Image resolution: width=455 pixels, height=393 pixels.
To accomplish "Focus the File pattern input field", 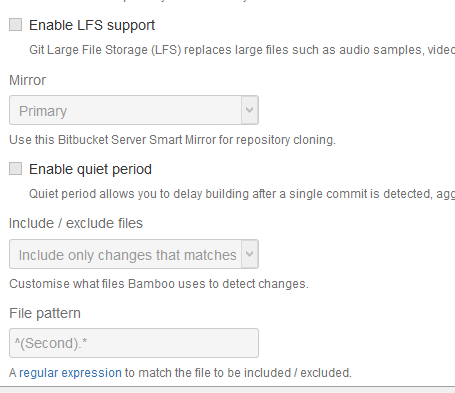I will 134,343.
